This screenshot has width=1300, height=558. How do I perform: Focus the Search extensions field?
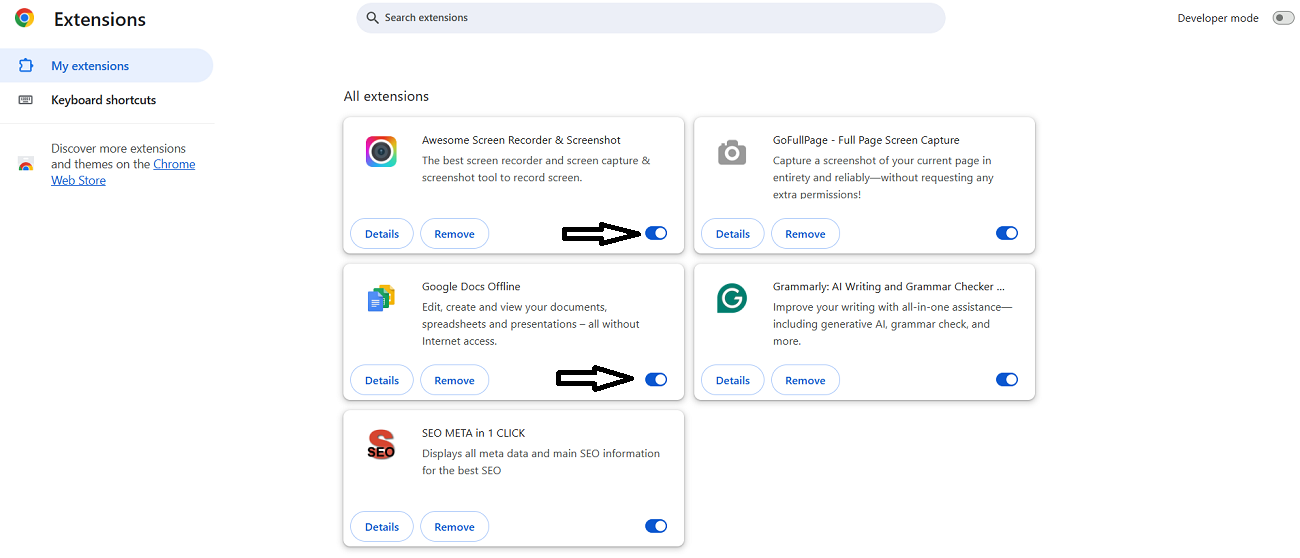tap(650, 18)
